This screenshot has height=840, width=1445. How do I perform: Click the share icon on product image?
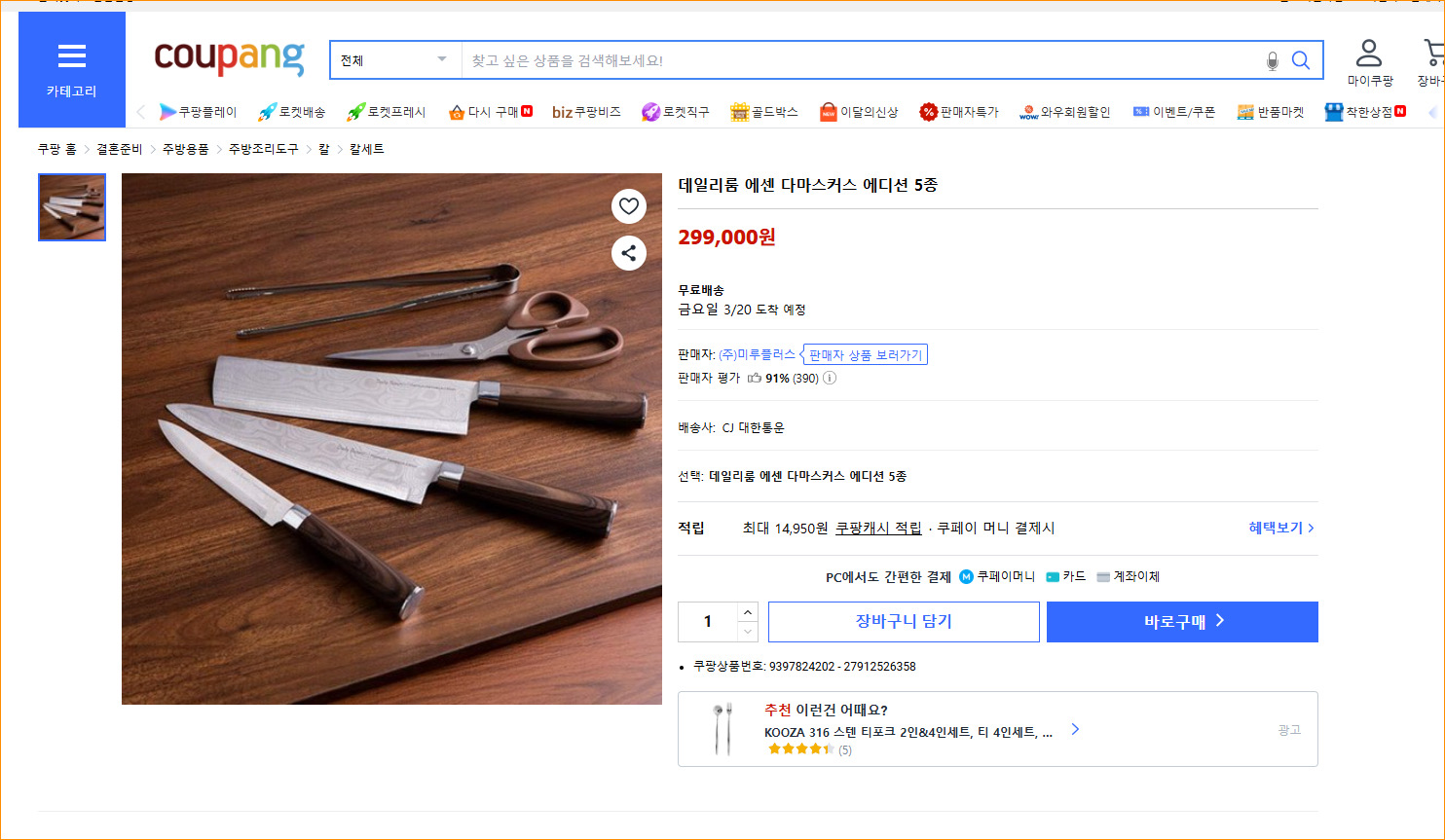(x=629, y=253)
